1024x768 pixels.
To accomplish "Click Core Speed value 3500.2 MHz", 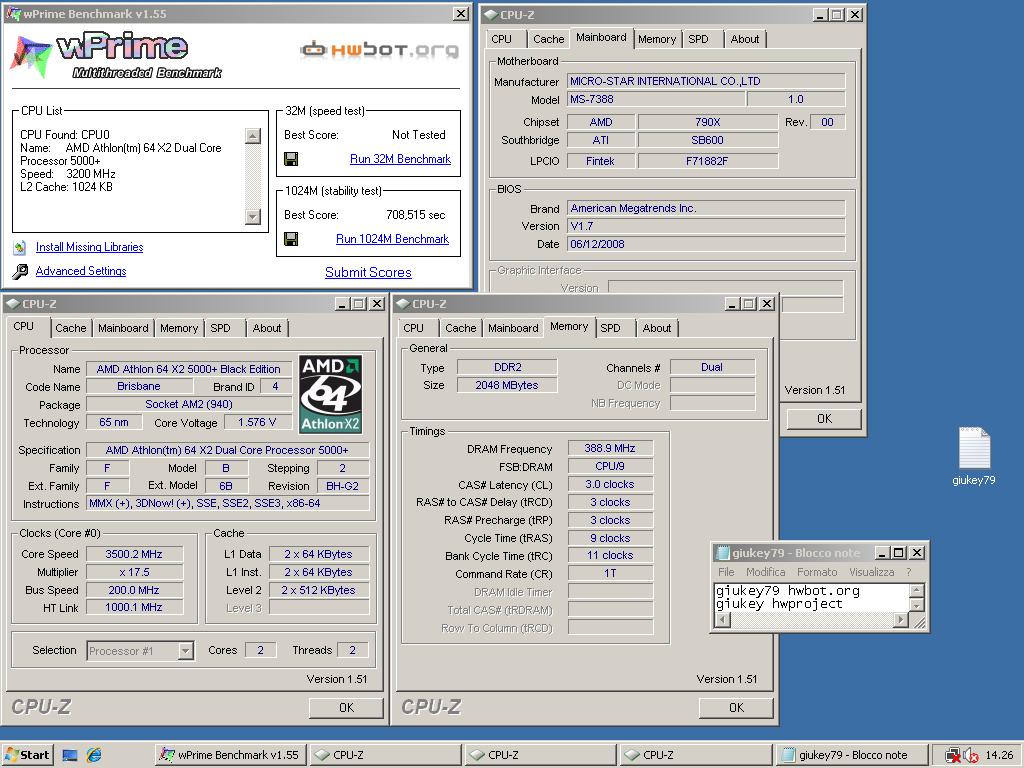I will point(134,554).
